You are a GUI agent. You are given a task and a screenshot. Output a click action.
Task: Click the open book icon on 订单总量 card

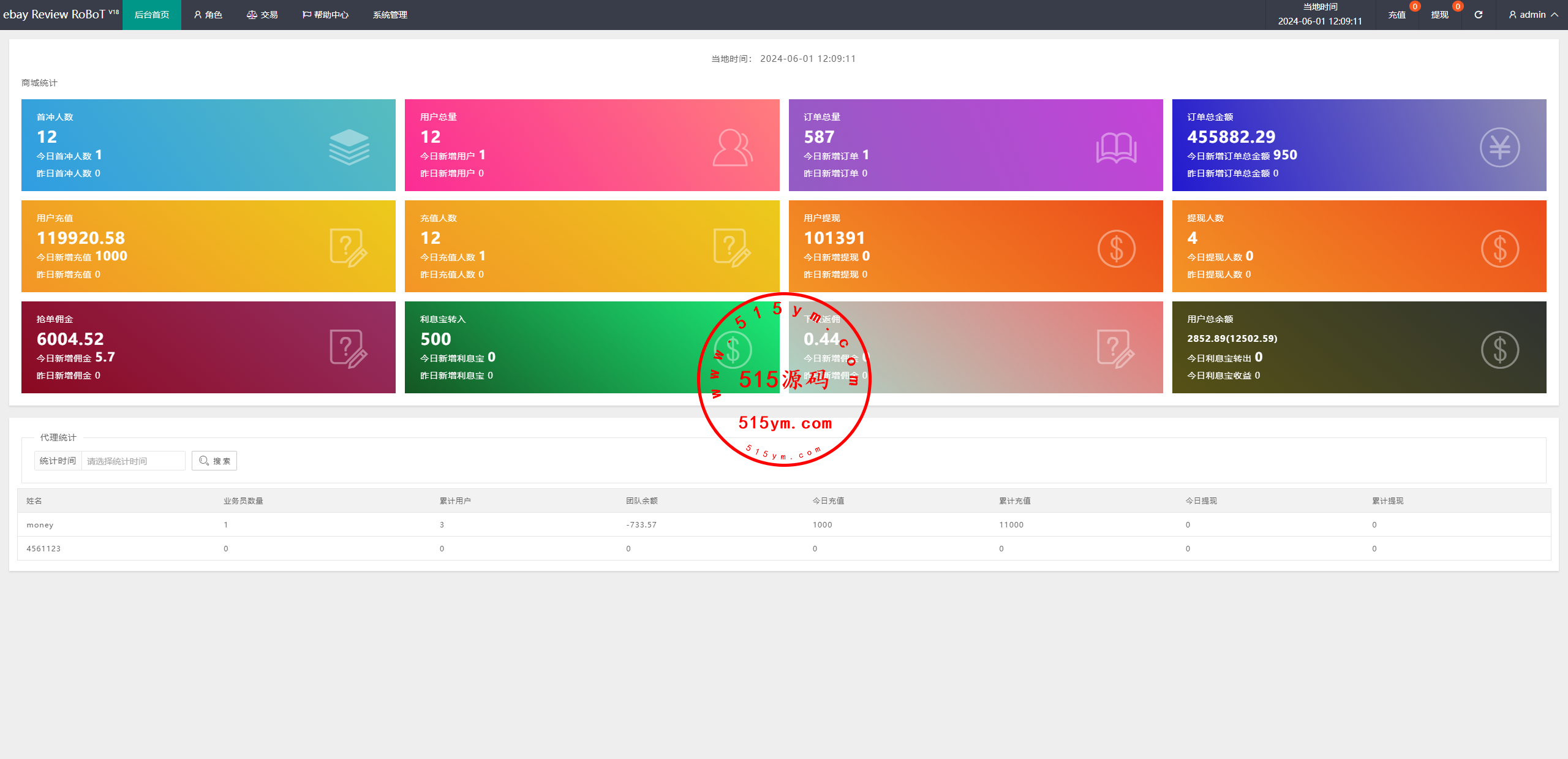[x=1116, y=148]
